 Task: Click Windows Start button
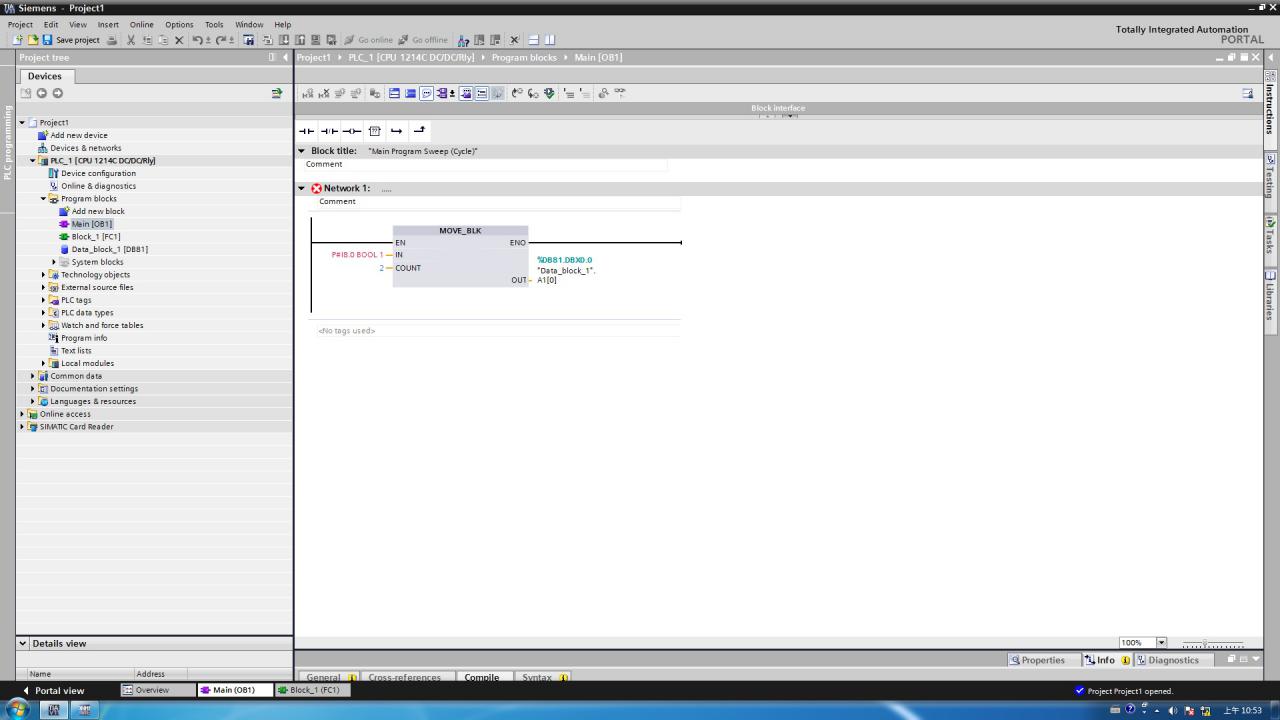pyautogui.click(x=18, y=710)
